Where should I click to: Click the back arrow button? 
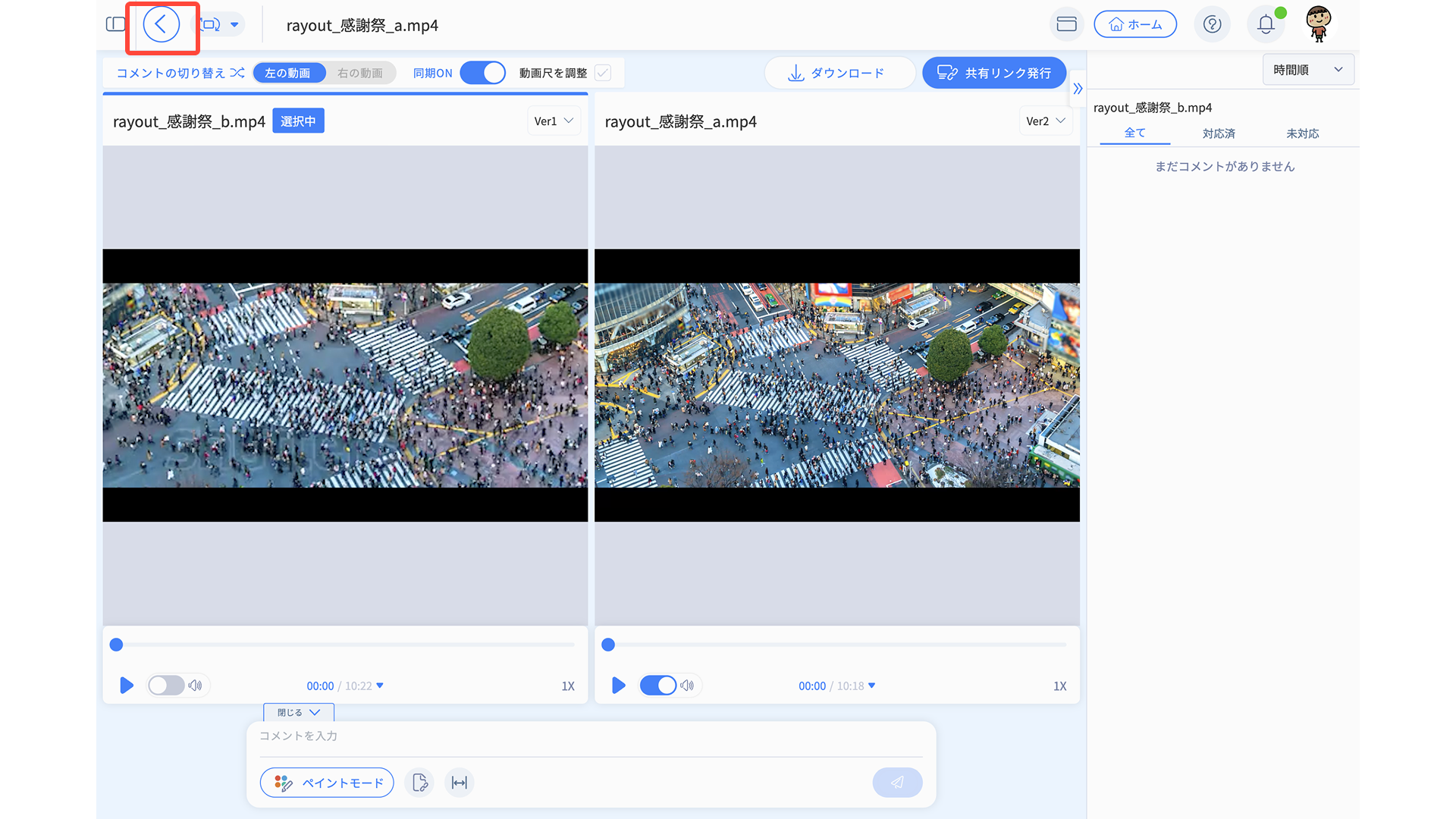tap(161, 25)
